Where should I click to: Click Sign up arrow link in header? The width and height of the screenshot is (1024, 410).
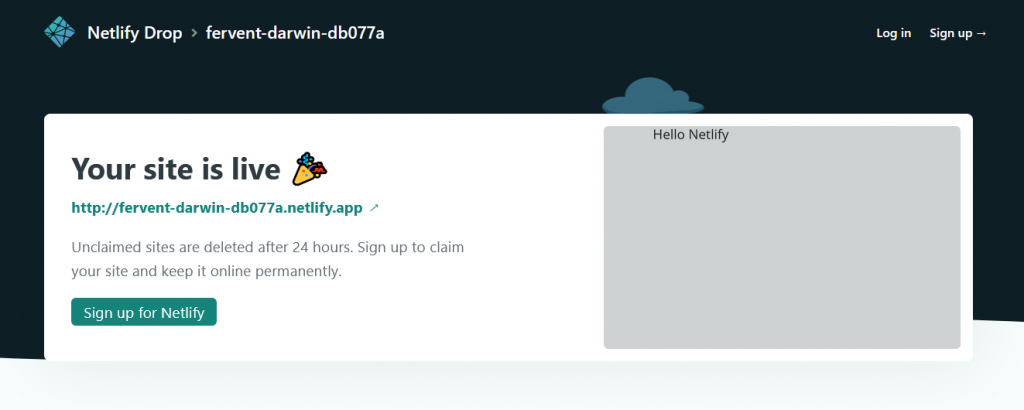tap(958, 33)
